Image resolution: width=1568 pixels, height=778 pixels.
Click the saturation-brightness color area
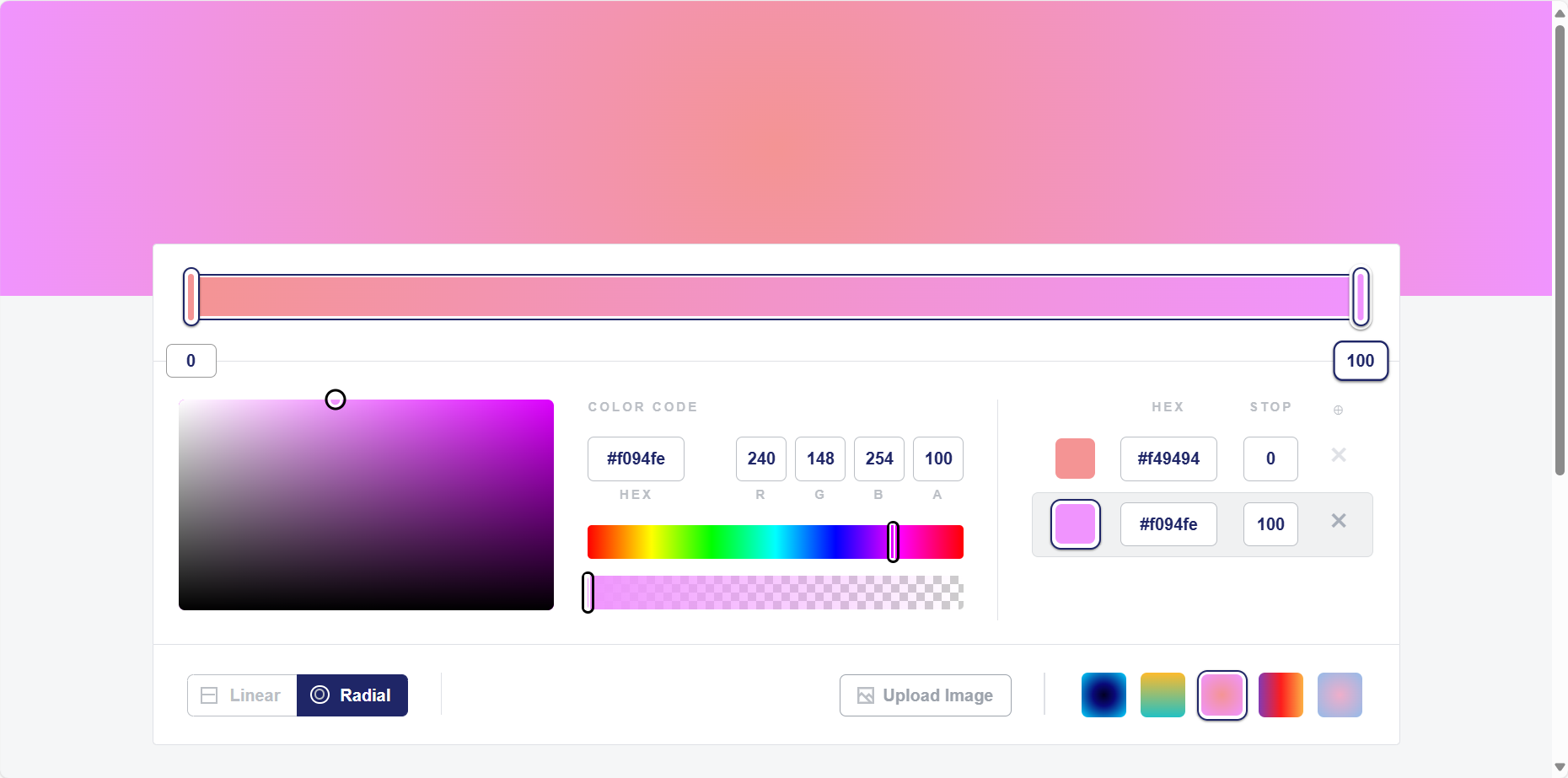366,505
